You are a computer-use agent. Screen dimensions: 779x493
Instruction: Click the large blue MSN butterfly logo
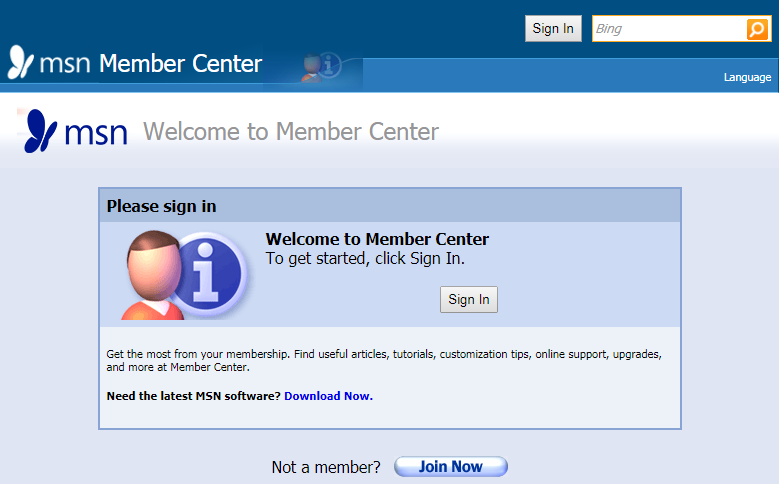coord(41,131)
